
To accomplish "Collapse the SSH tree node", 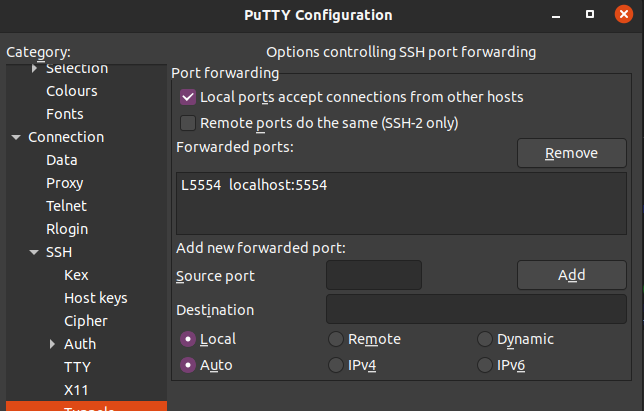I will [x=34, y=252].
